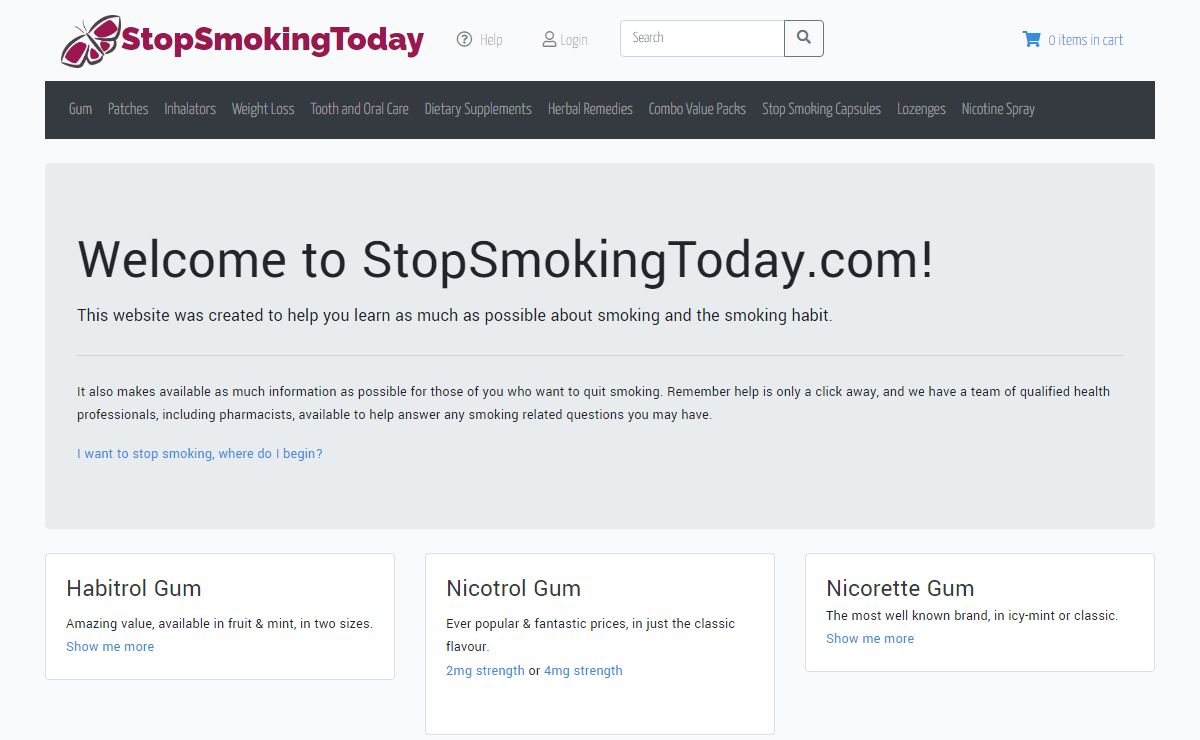Click the Habitrol Gum card heading
The width and height of the screenshot is (1200, 740).
[x=134, y=588]
